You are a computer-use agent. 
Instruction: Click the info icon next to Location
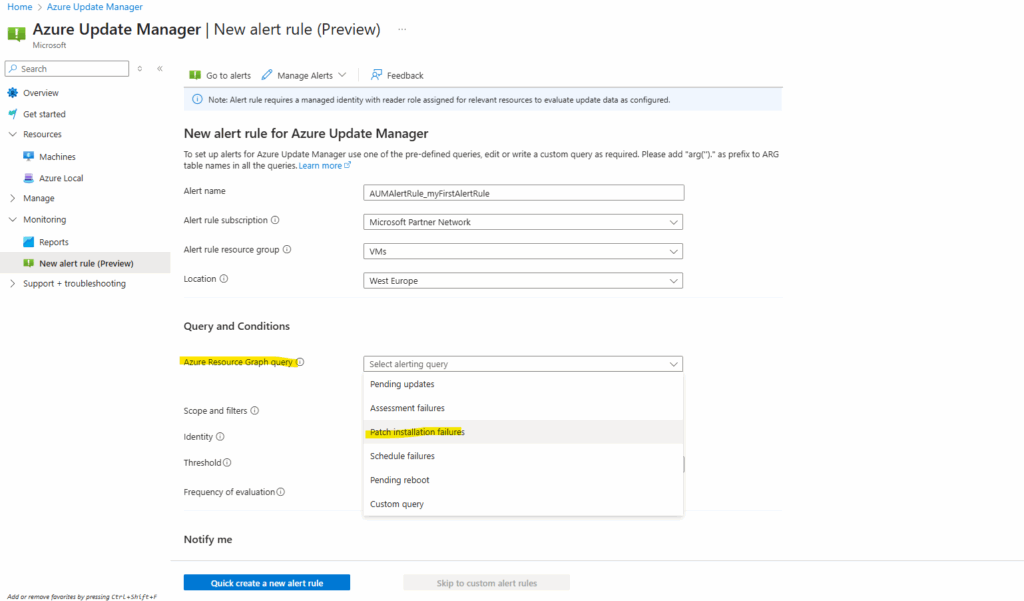click(224, 279)
